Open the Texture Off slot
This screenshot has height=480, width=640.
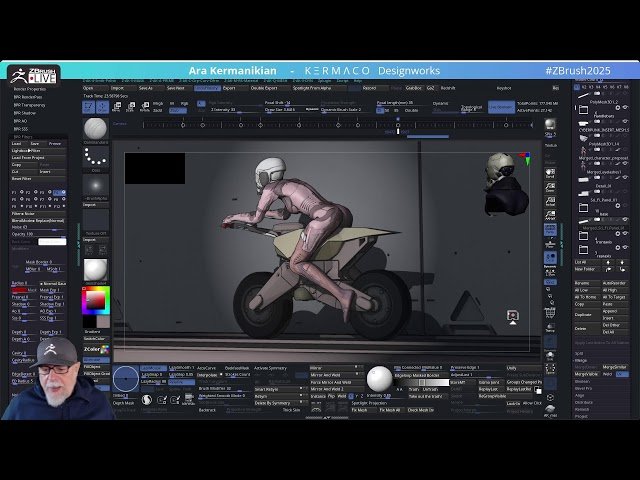tap(96, 221)
